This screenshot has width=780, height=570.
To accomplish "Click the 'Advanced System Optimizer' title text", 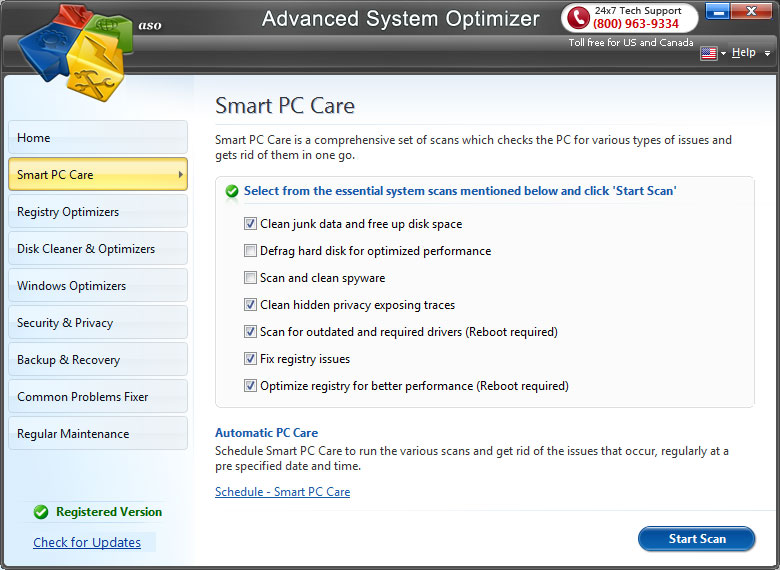I will [x=400, y=19].
